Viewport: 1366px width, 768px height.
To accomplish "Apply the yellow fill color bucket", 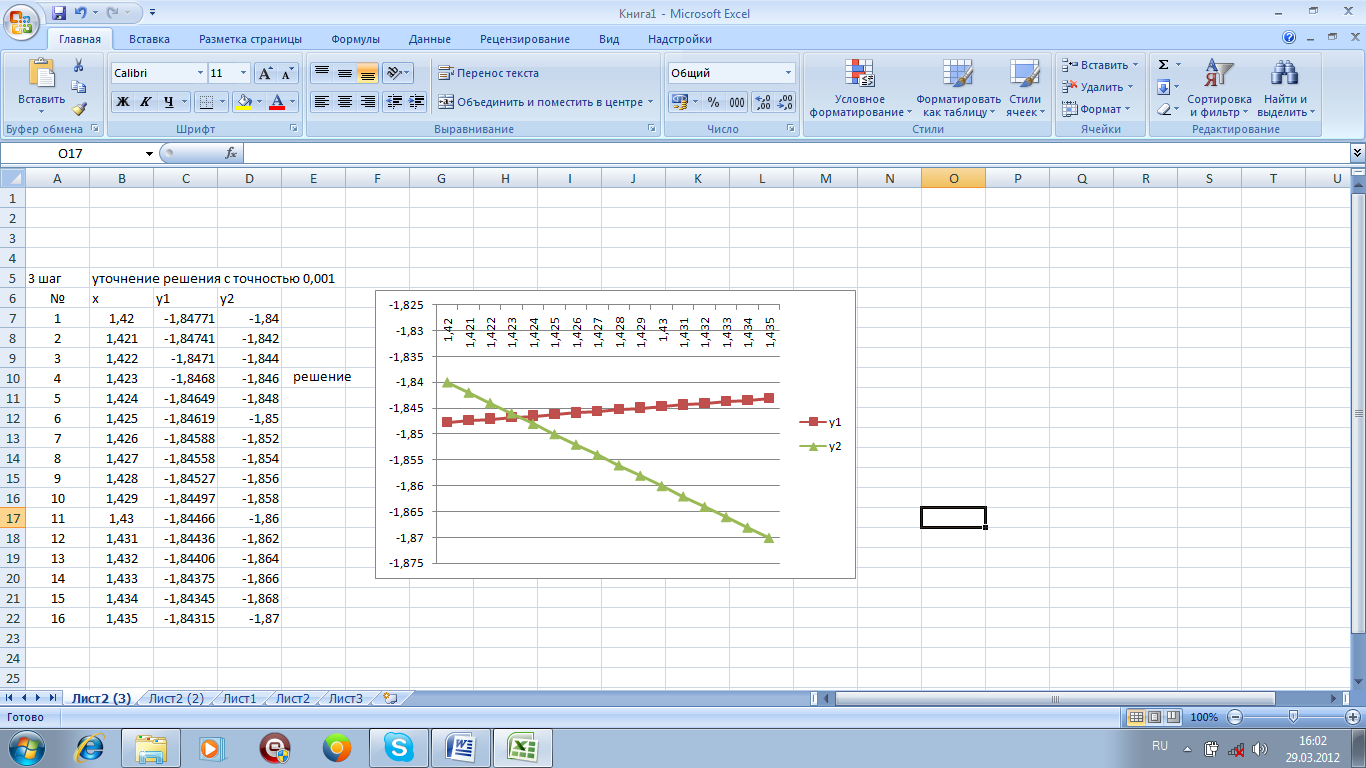I will click(x=243, y=102).
